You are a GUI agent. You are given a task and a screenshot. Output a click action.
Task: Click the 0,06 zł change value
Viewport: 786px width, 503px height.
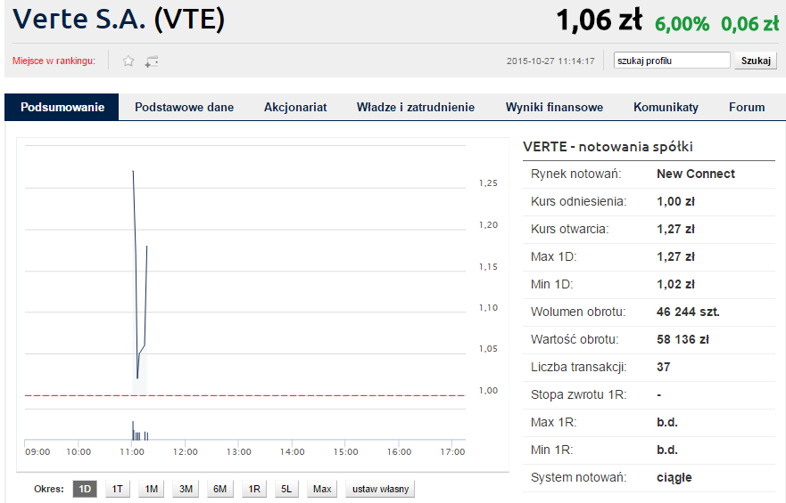click(749, 24)
